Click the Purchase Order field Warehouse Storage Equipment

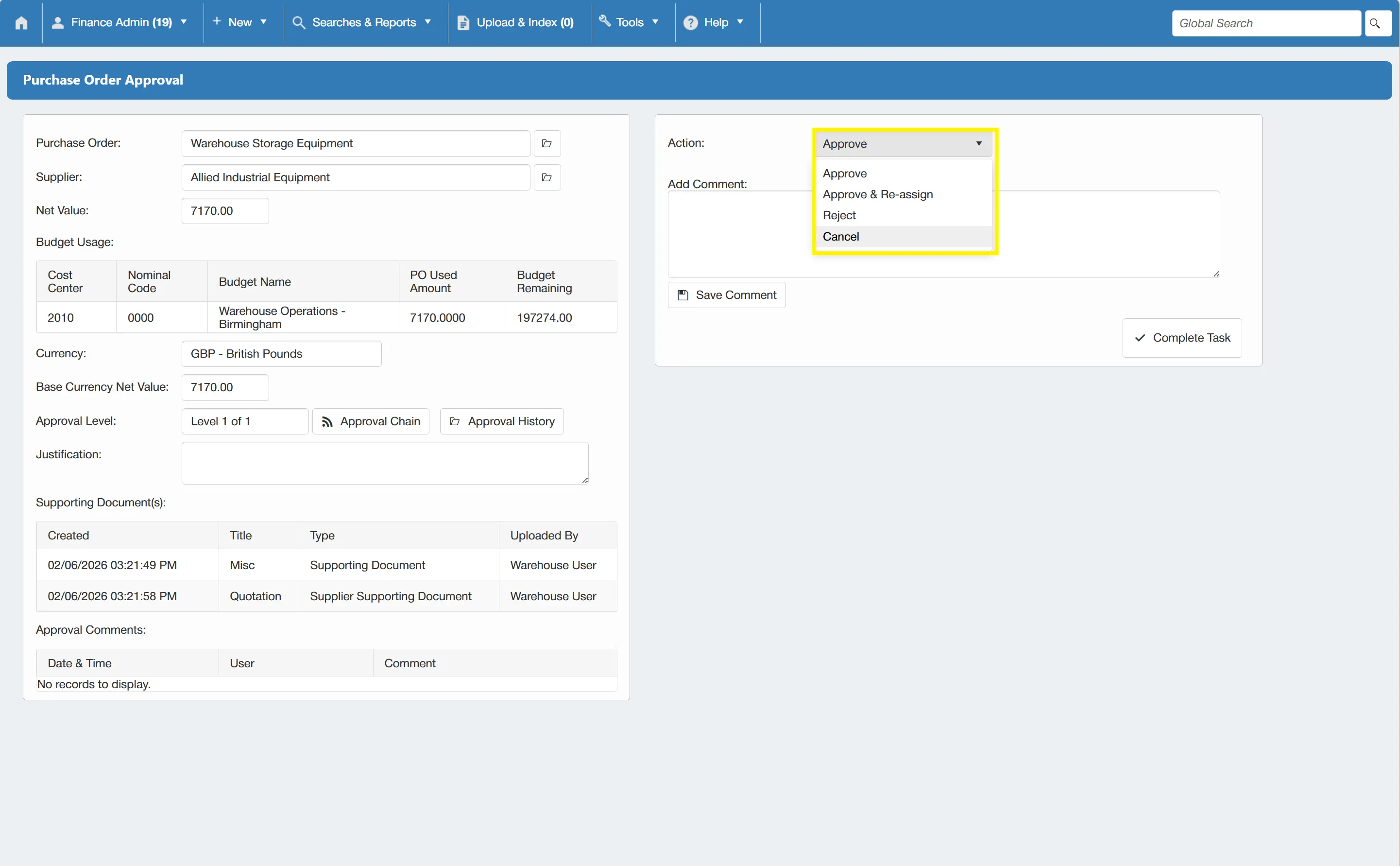pos(356,143)
